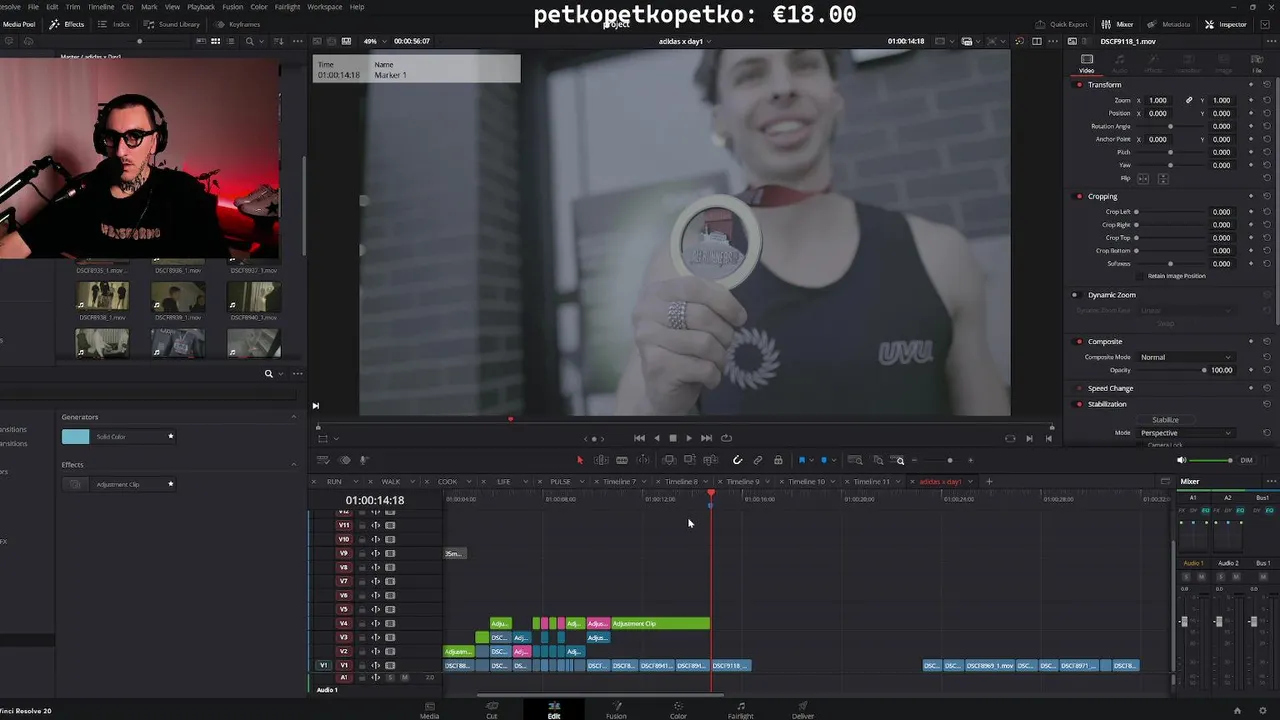Open the Workspace menu

[x=324, y=7]
